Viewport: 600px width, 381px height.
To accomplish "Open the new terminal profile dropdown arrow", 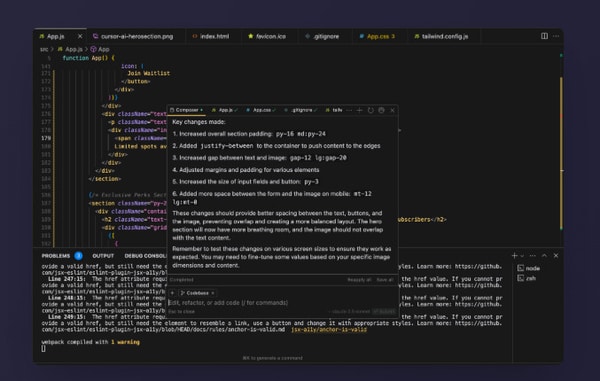I will 522,256.
